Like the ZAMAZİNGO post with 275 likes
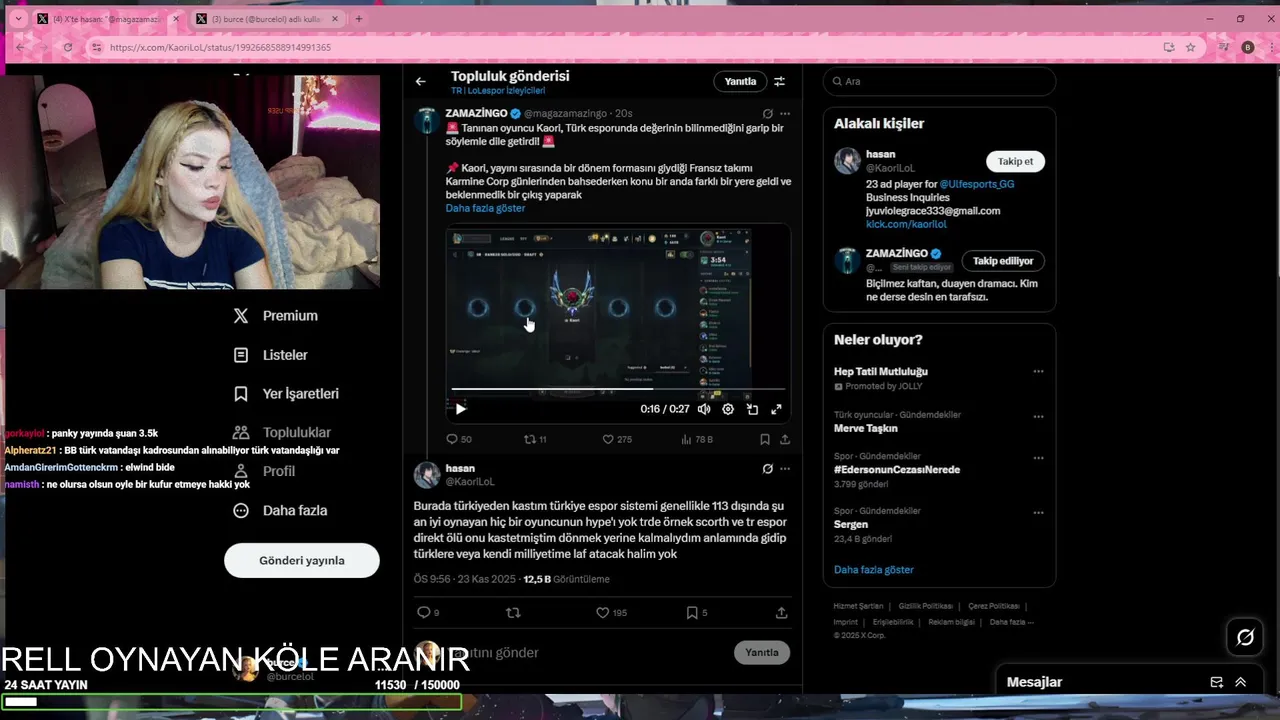 617,439
